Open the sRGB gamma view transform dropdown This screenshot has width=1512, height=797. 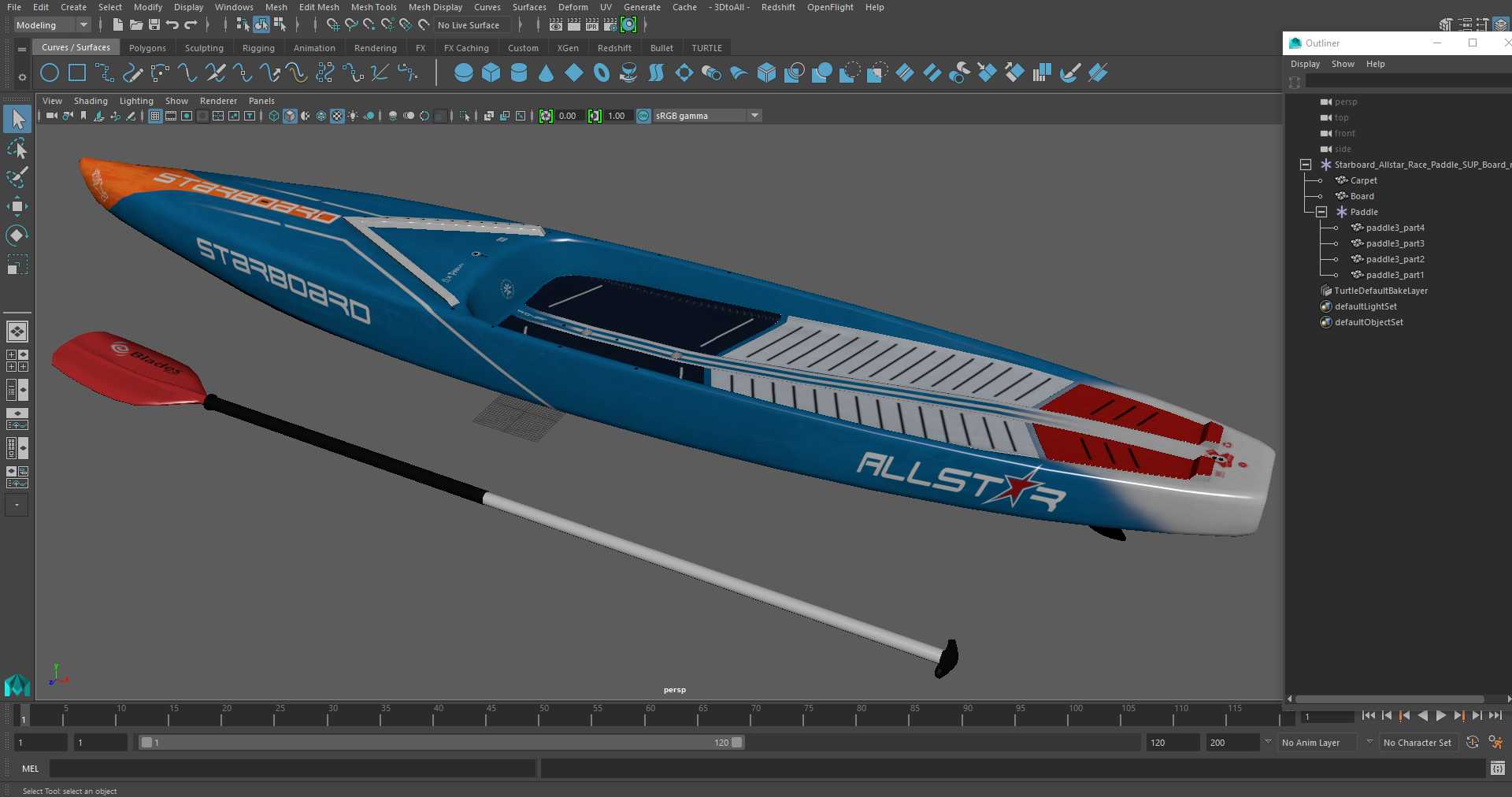(707, 116)
